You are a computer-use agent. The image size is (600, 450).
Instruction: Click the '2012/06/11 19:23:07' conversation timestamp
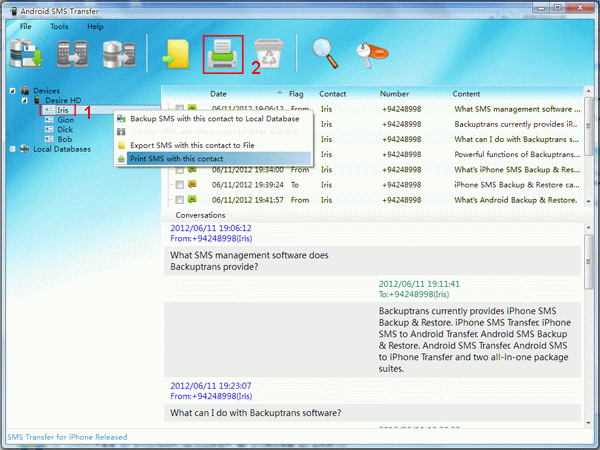[211, 386]
